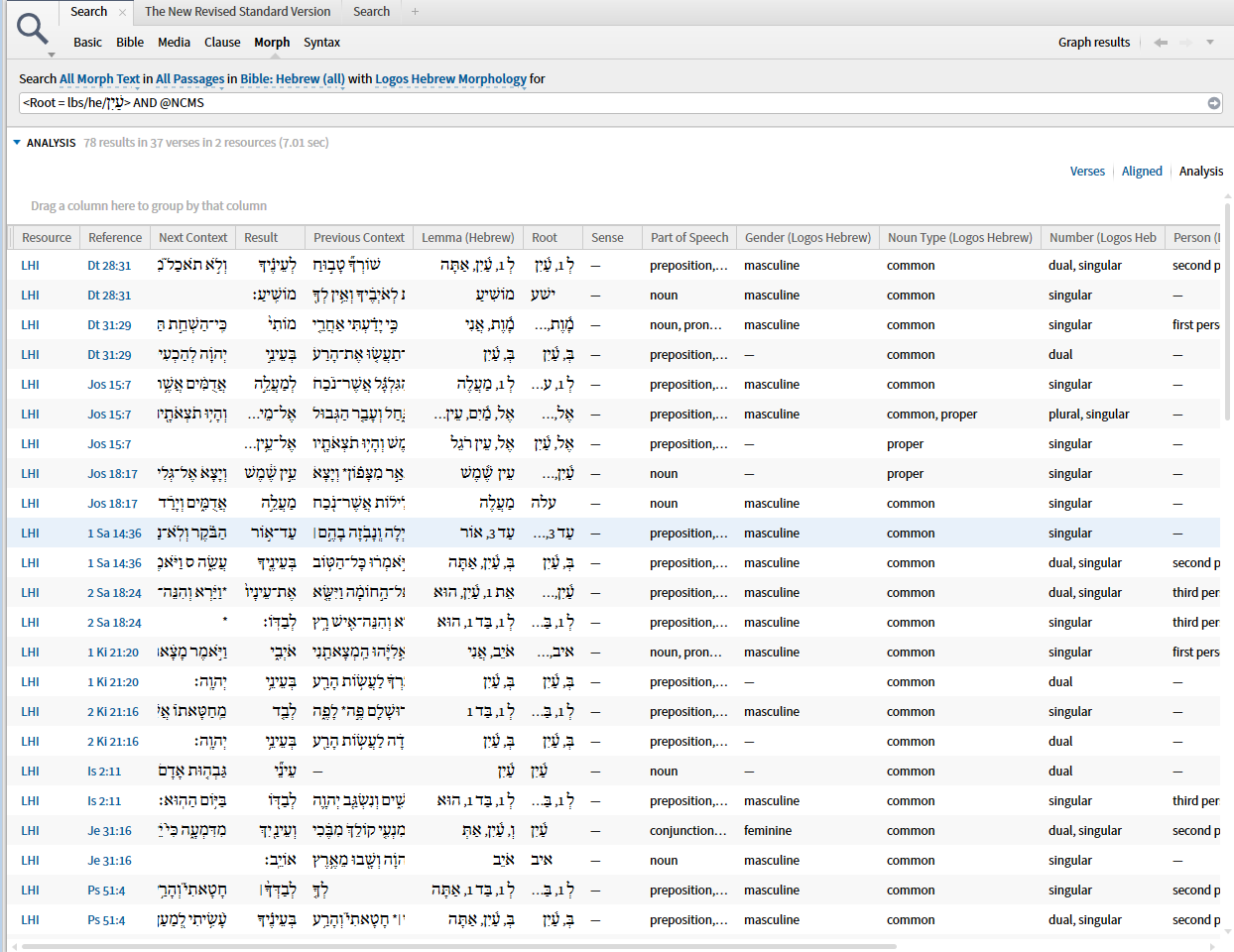Open the first Dt 31:29 reference link
1234x952 pixels.
click(109, 325)
